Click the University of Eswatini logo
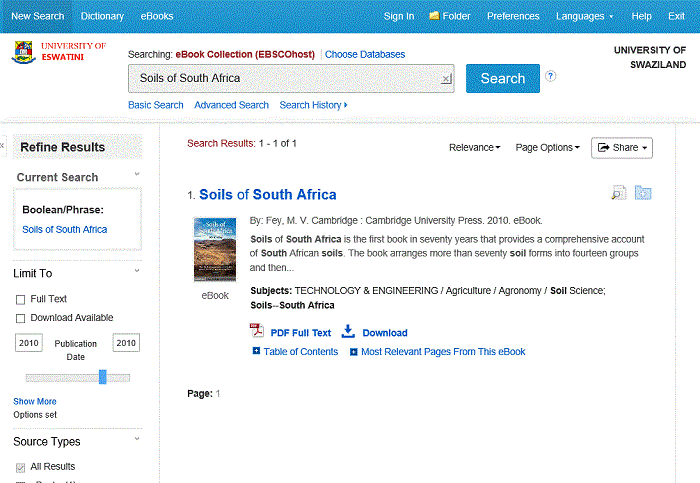Viewport: 700px width, 483px height. tap(58, 52)
